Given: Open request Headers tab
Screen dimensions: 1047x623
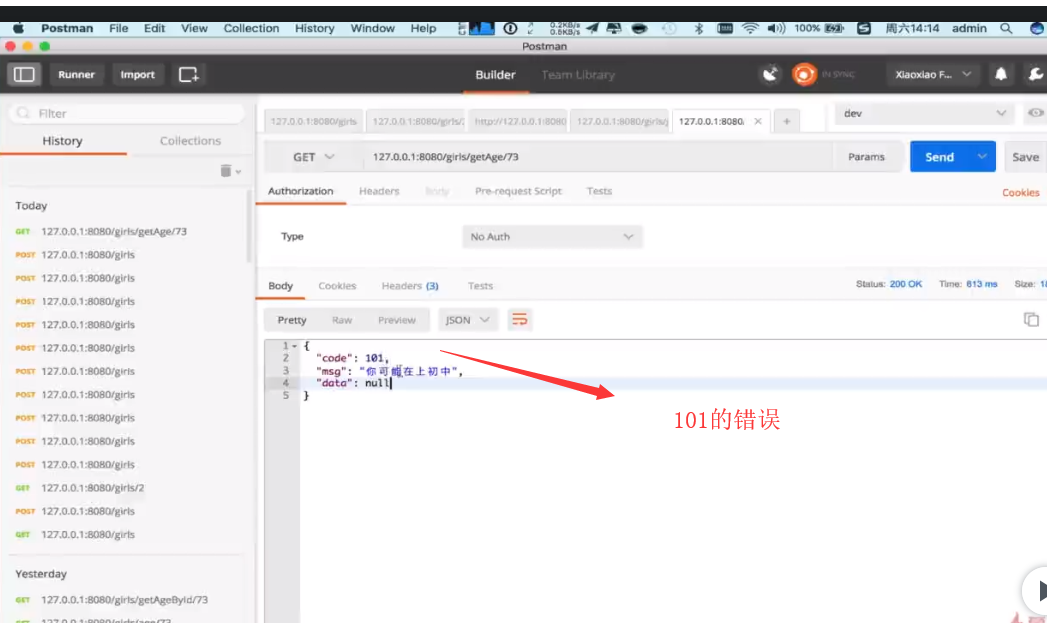Looking at the screenshot, I should coord(379,191).
